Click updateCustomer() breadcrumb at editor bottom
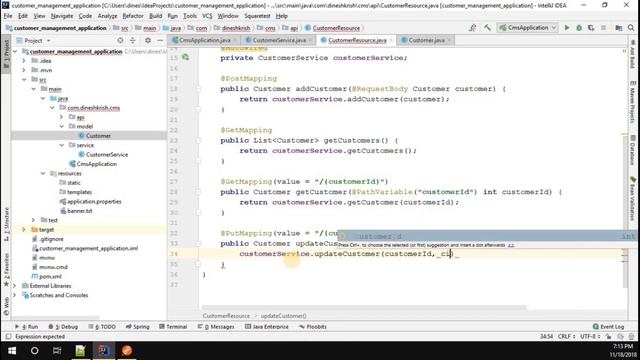 [283, 316]
